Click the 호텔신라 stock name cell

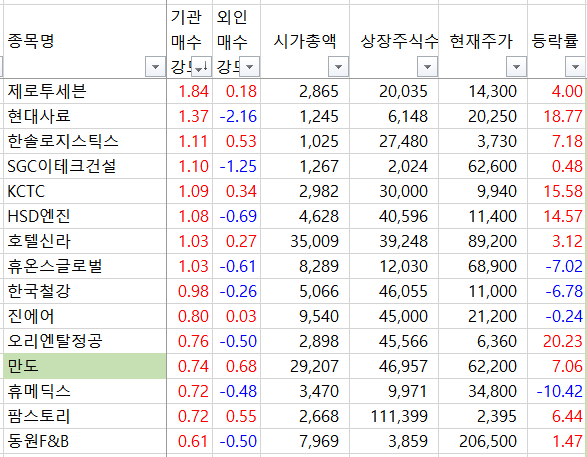point(85,241)
